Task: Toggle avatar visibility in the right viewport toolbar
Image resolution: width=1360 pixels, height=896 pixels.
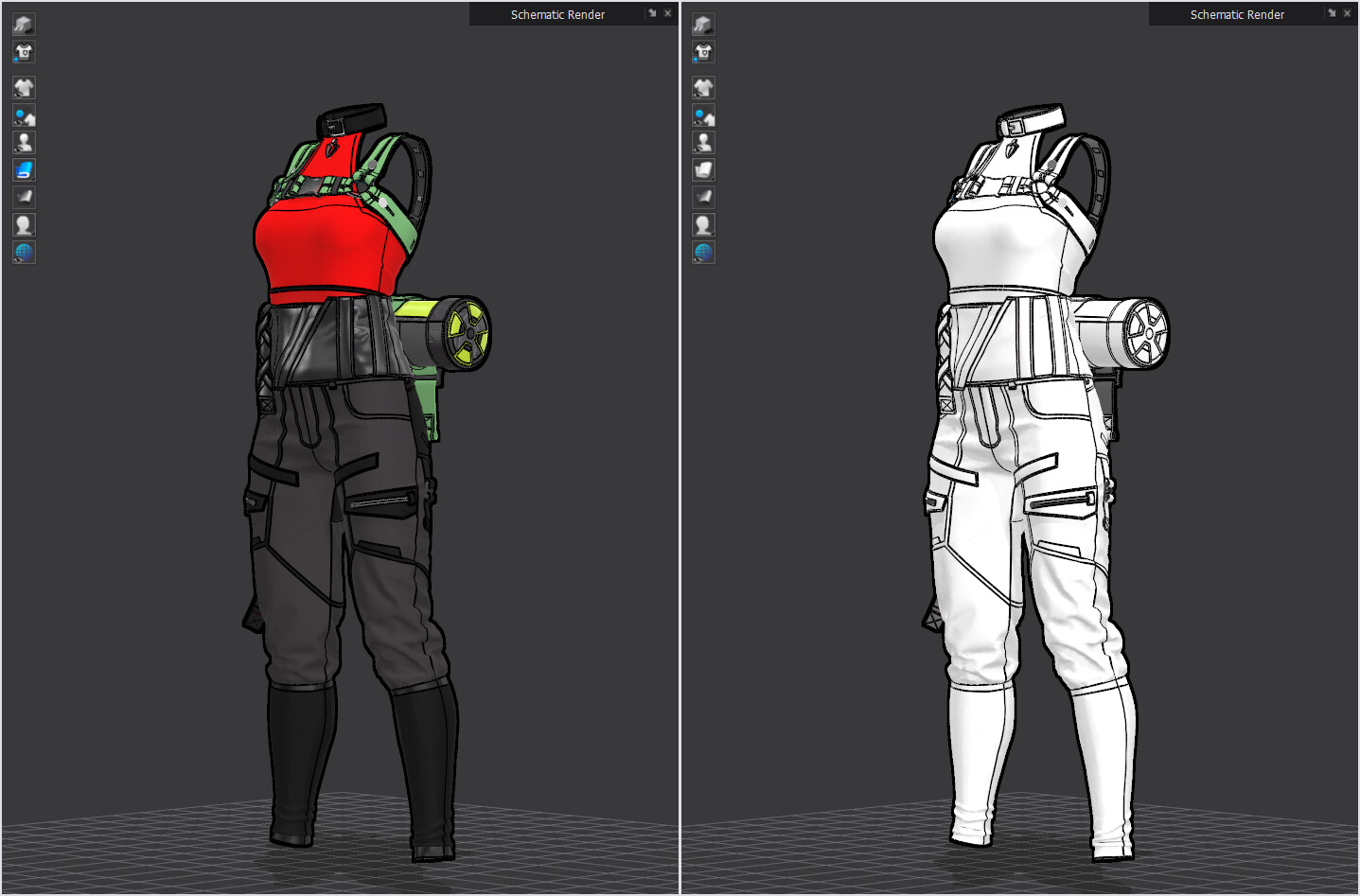Action: coord(703,142)
